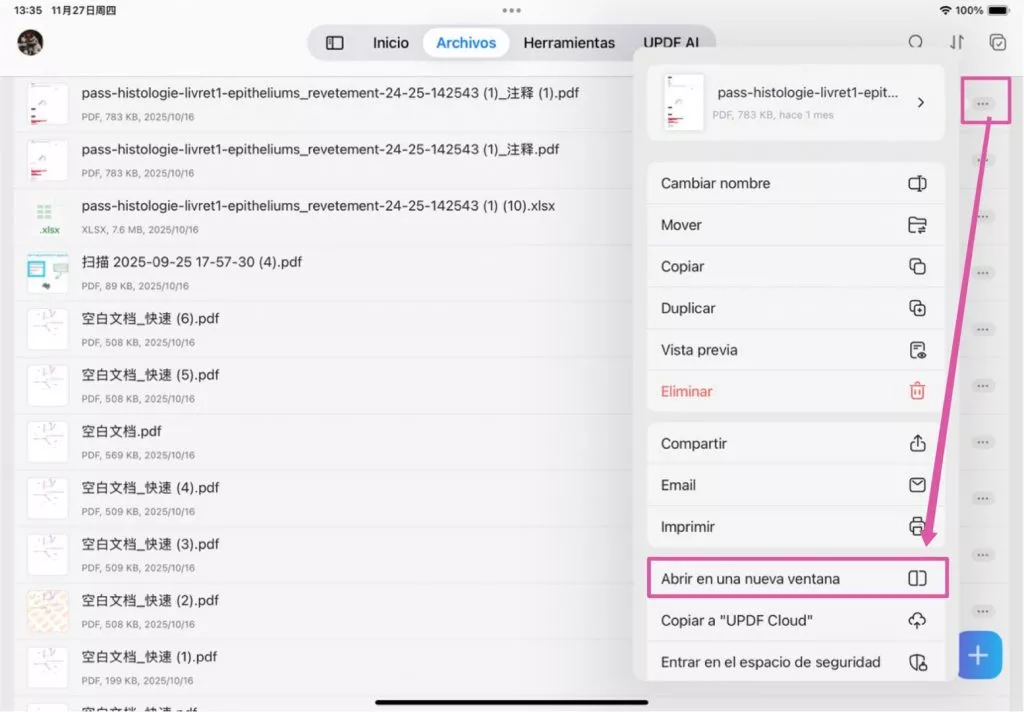Click the 扫描 scan file thumbnail
1024x712 pixels.
(x=48, y=273)
